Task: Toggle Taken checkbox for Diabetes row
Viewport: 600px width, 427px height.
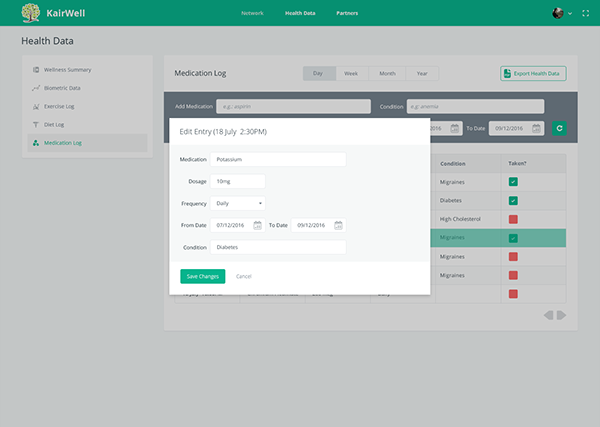Action: point(513,200)
